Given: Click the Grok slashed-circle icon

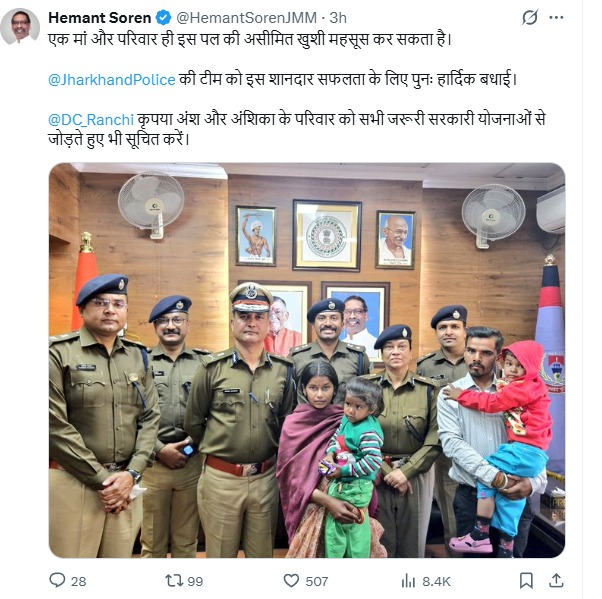Looking at the screenshot, I should [530, 18].
